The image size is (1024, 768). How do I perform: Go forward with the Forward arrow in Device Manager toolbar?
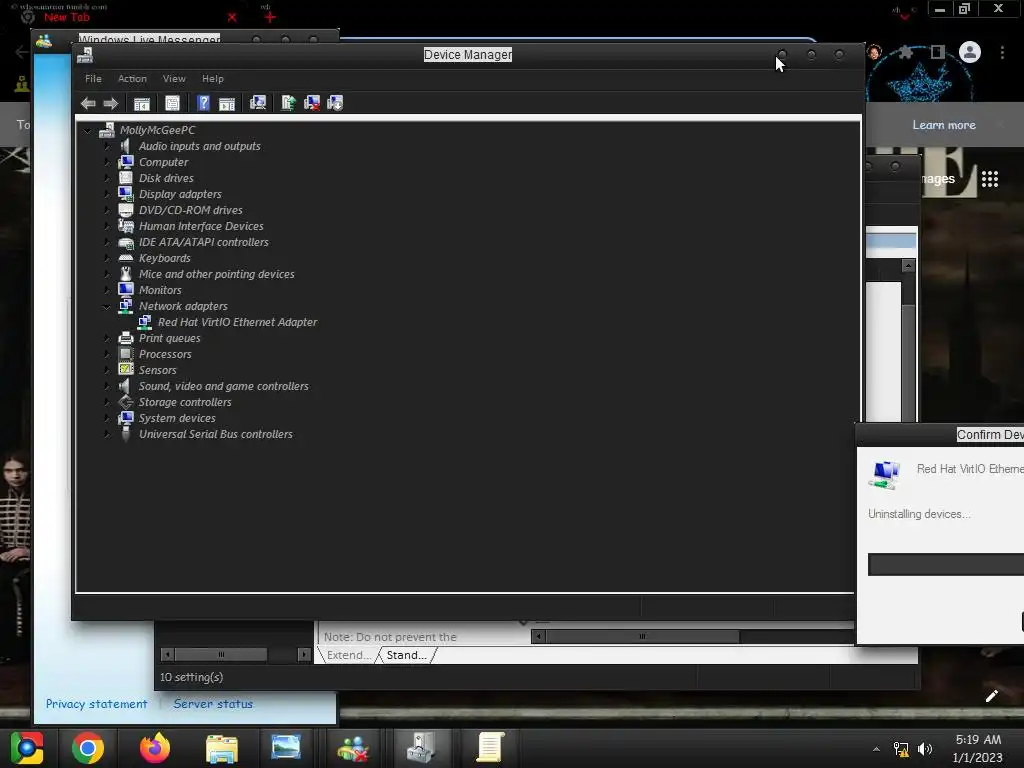tap(110, 103)
